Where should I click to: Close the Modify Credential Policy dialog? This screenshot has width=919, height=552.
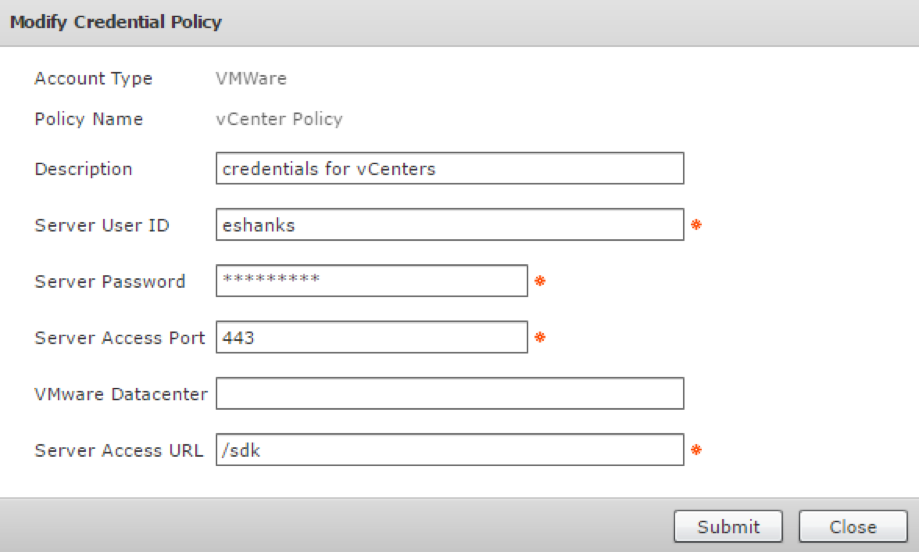852,527
